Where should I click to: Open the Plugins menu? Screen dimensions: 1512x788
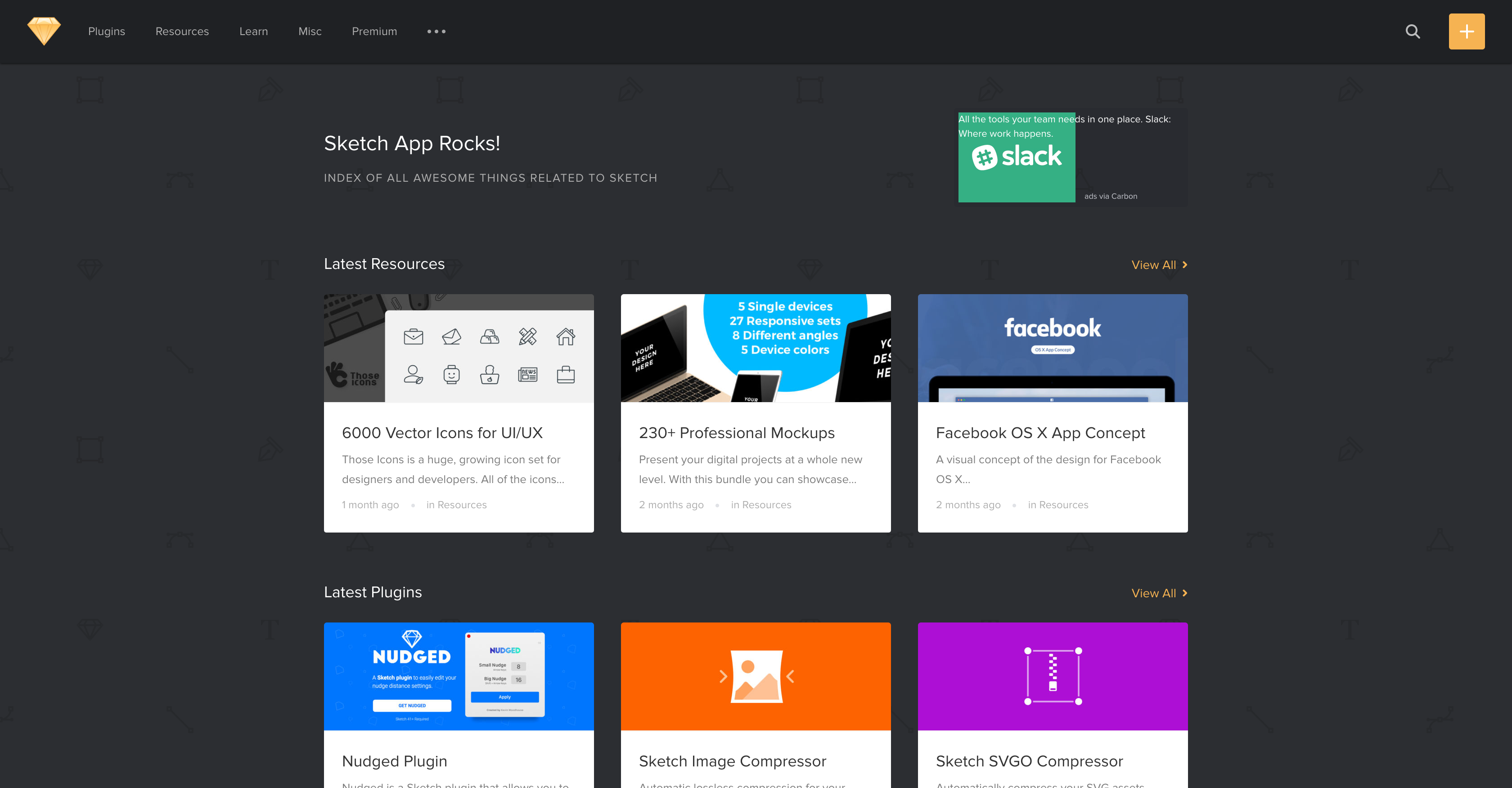[106, 31]
